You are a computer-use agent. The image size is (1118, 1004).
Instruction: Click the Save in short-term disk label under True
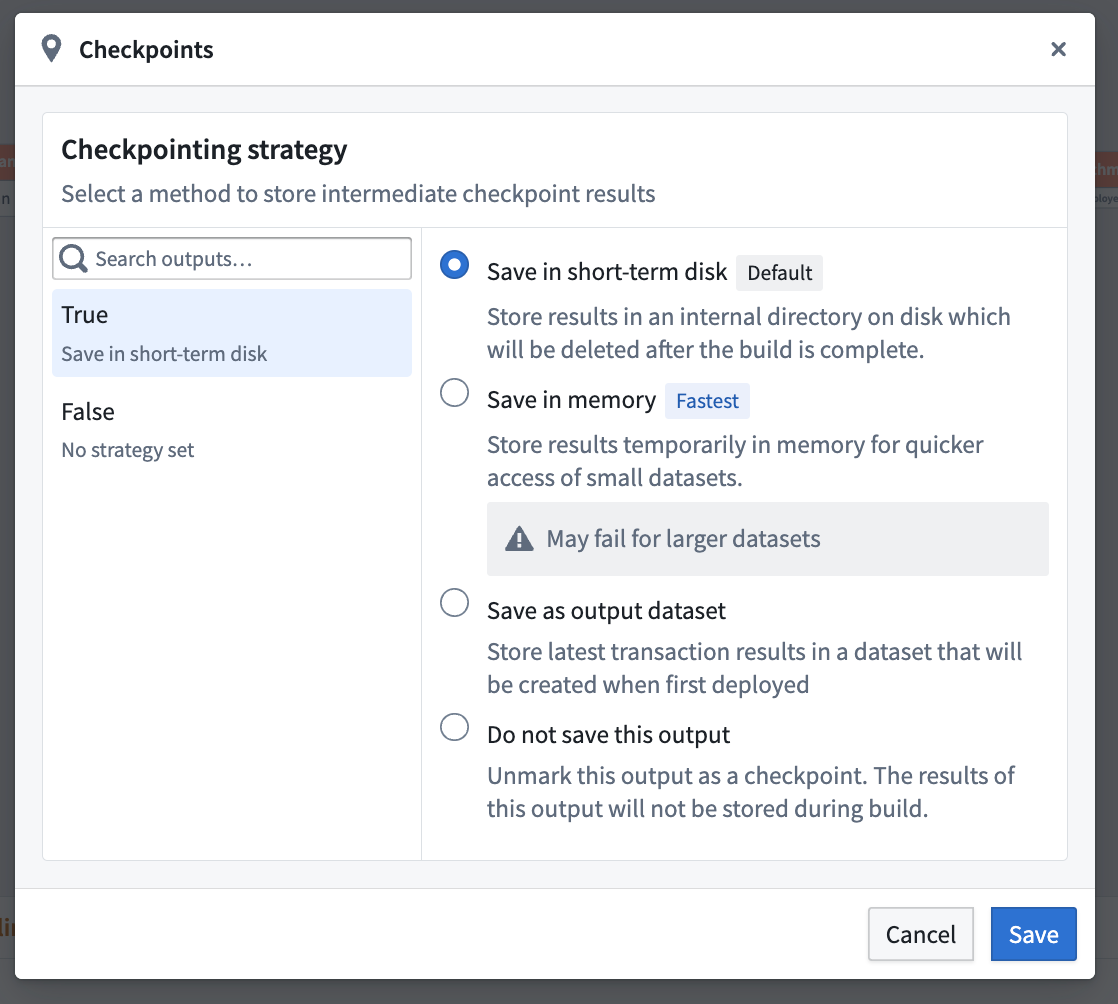(x=164, y=354)
